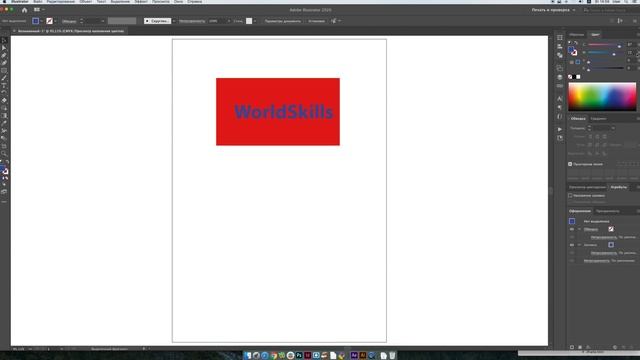Expand the Обводка row in Appearance panel

click(579, 229)
